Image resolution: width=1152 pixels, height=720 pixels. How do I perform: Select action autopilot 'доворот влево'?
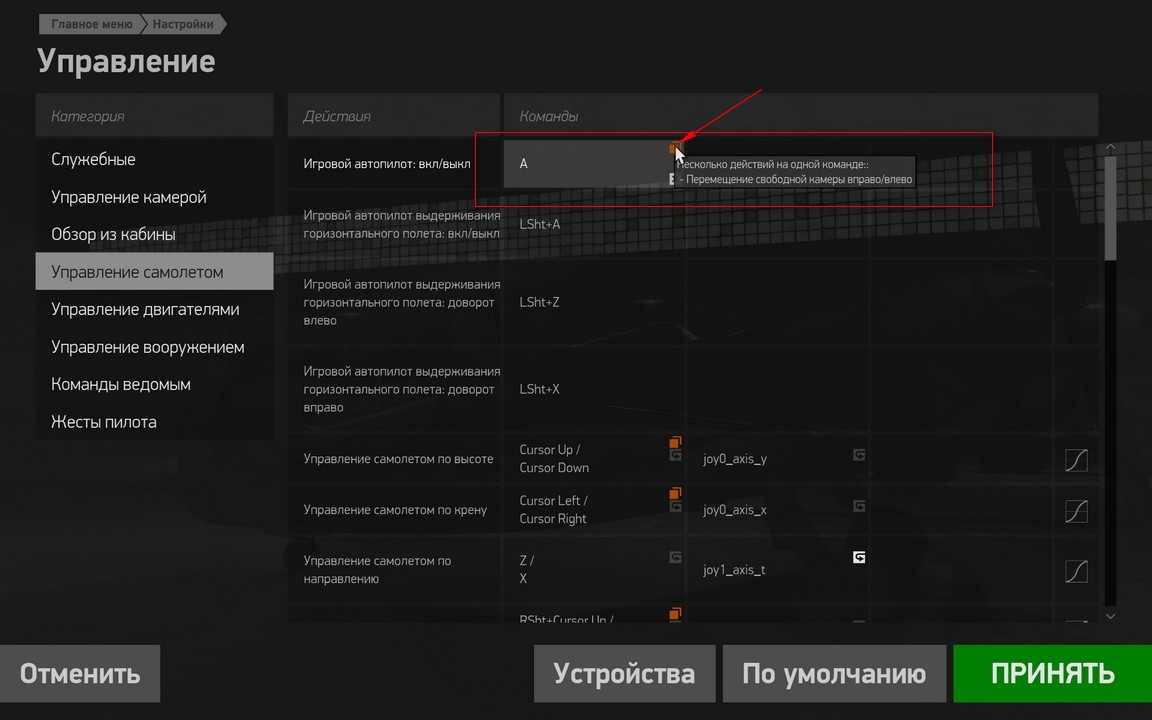(395, 302)
